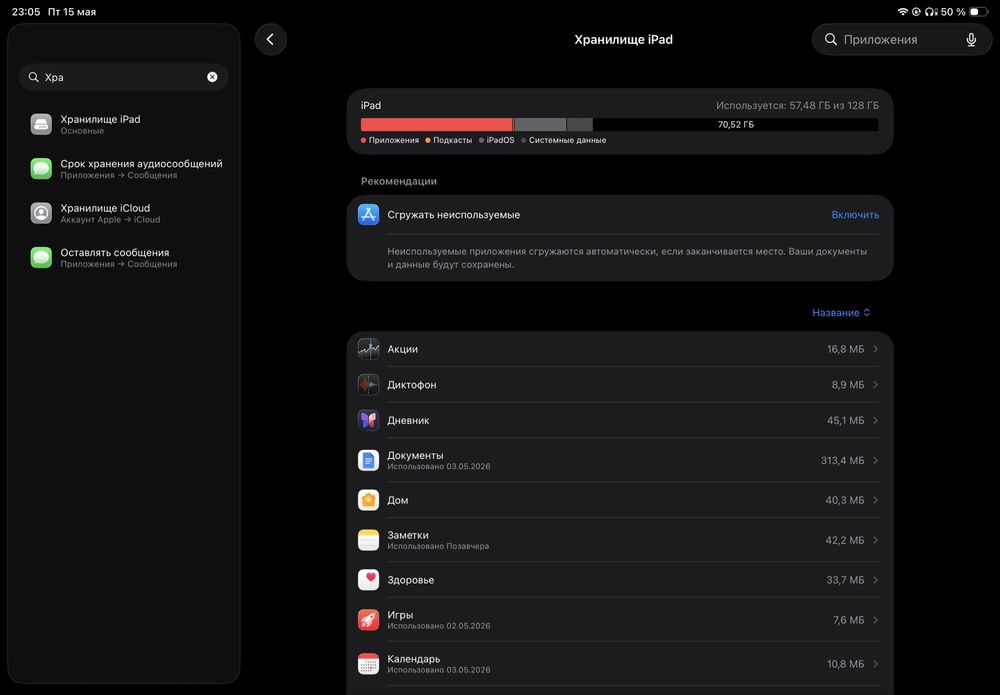
Task: Expand the Дневник row chevron
Action: tap(876, 420)
